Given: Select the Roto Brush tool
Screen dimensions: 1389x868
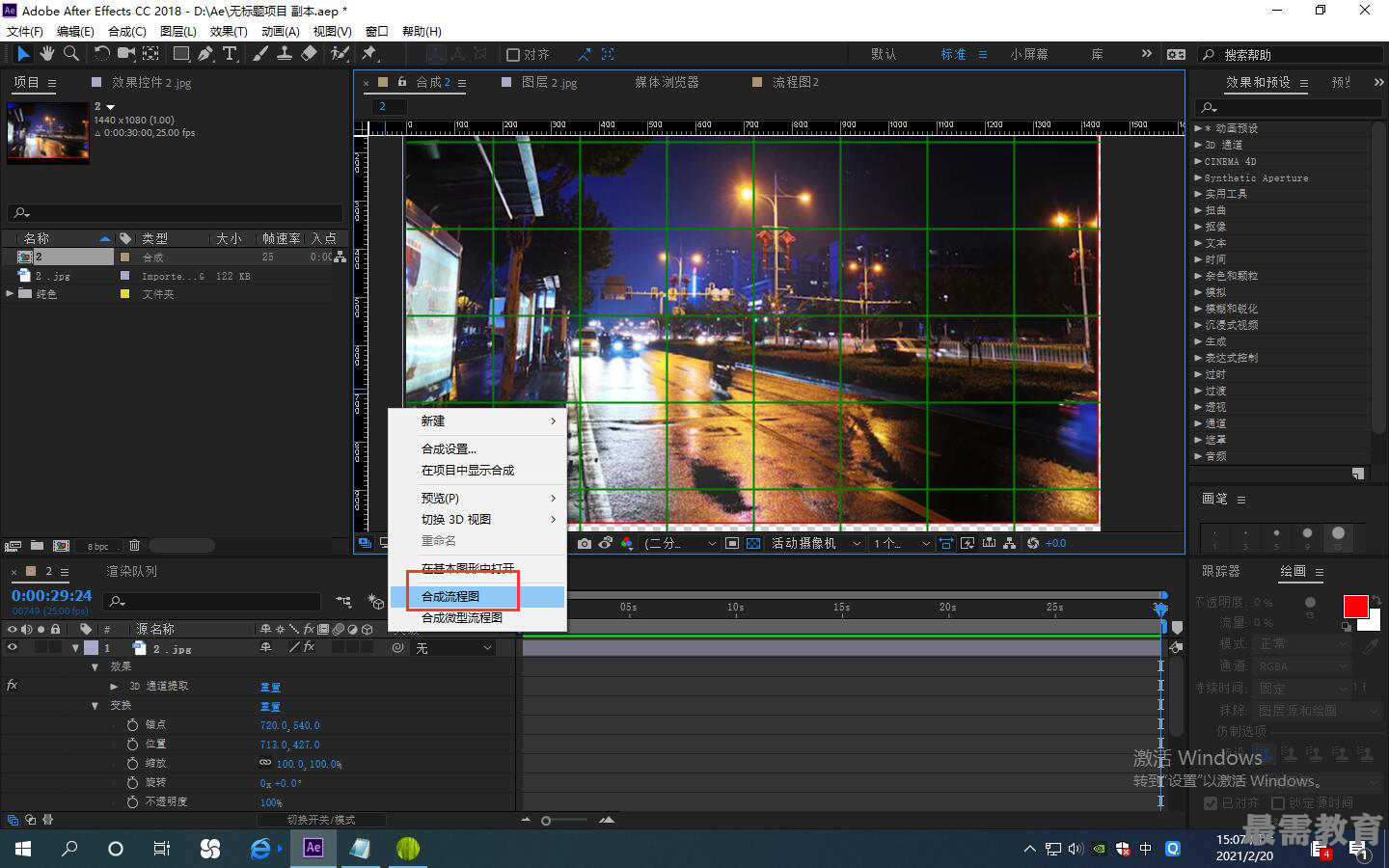Looking at the screenshot, I should [339, 54].
